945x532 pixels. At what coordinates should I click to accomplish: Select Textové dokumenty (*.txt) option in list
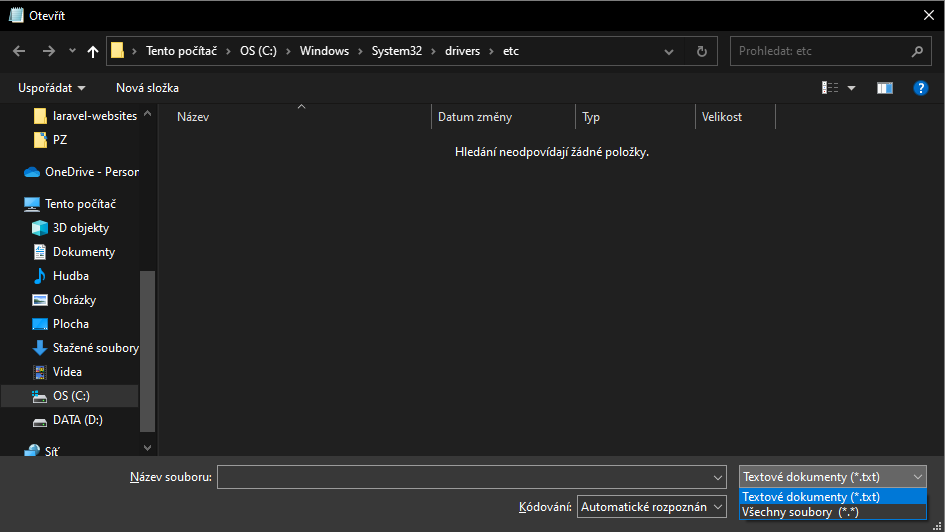[x=811, y=497]
